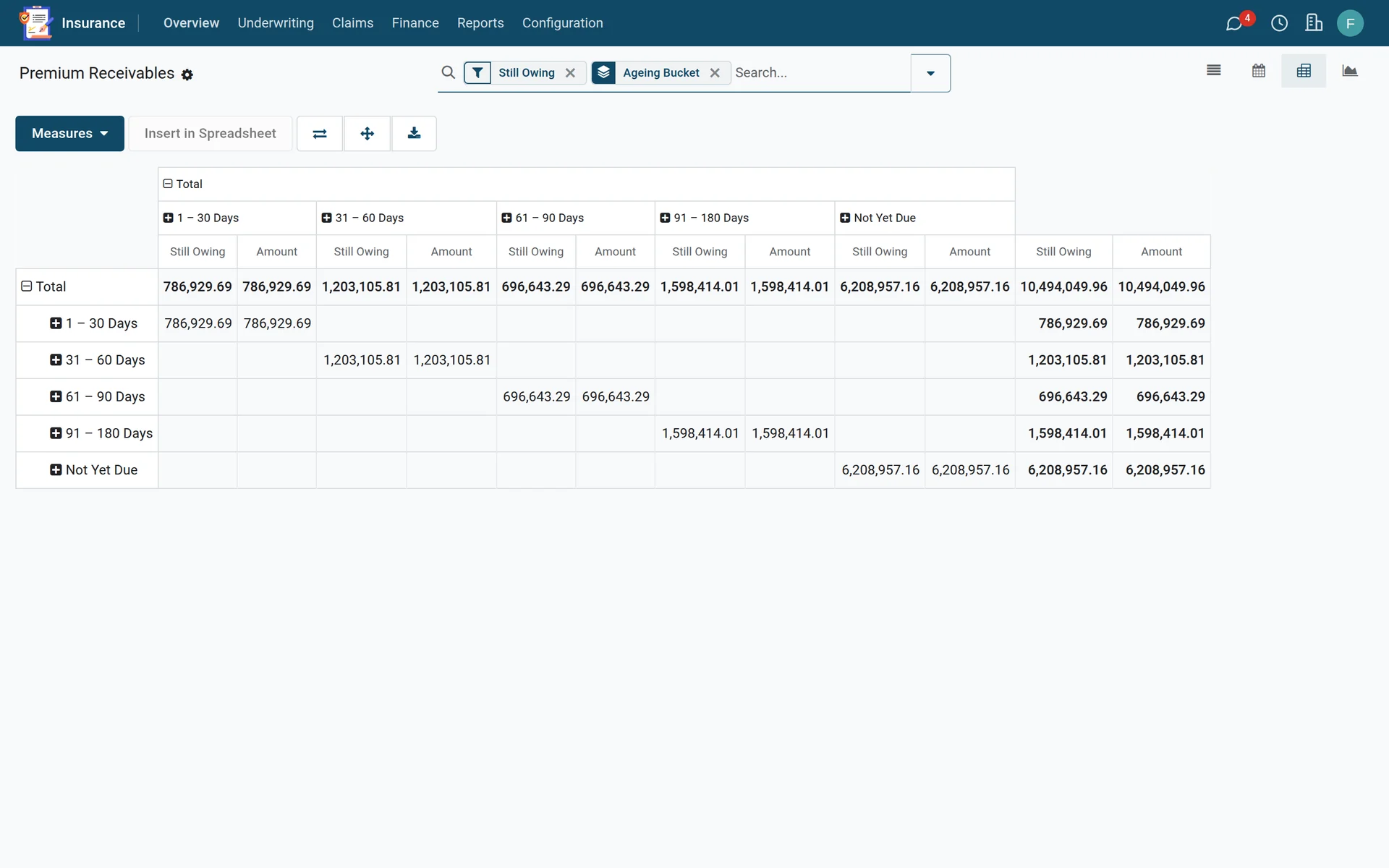1389x868 pixels.
Task: Open the company switcher building icon
Action: (1314, 23)
